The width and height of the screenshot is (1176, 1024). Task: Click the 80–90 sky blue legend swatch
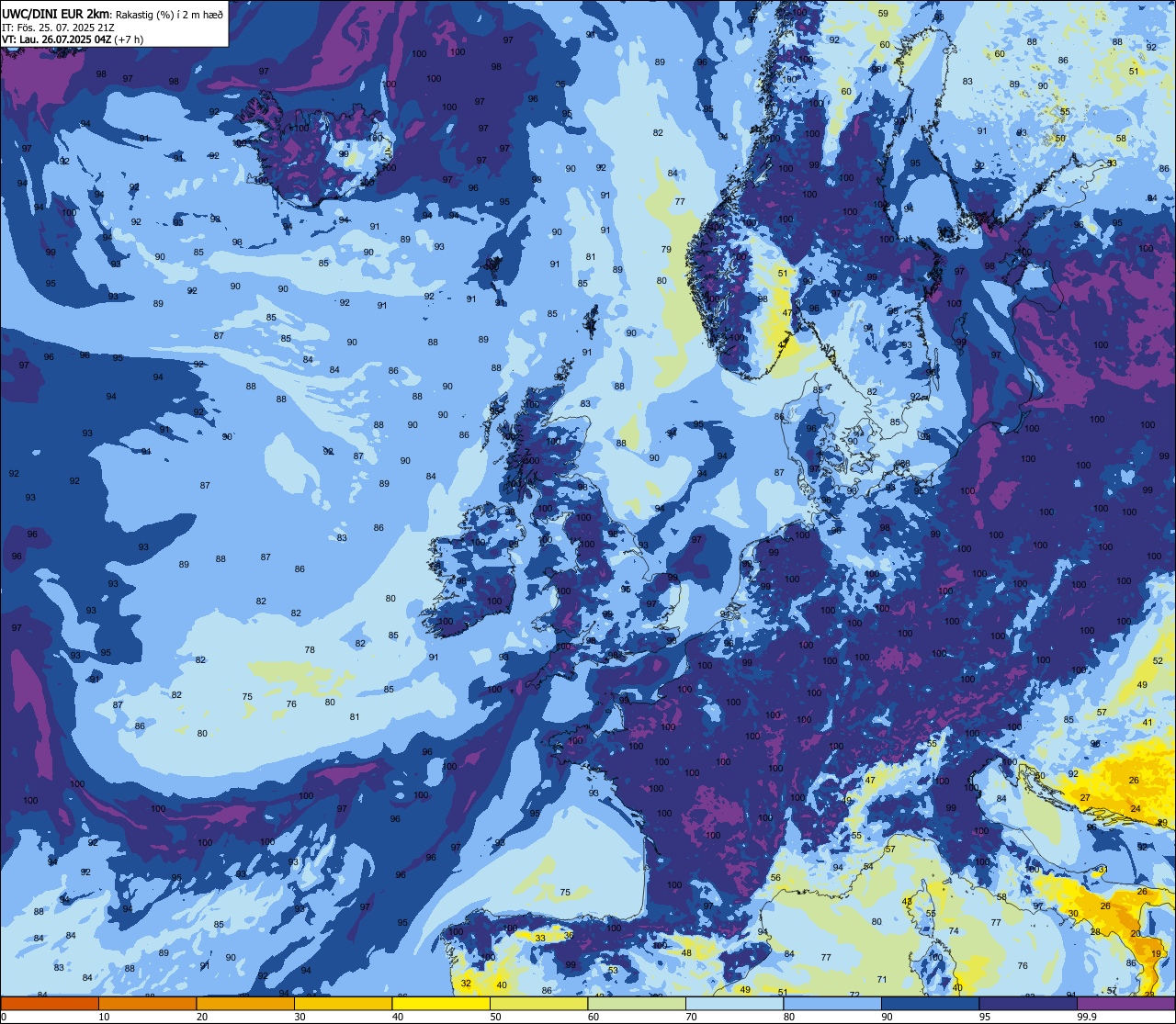pyautogui.click(x=832, y=1004)
